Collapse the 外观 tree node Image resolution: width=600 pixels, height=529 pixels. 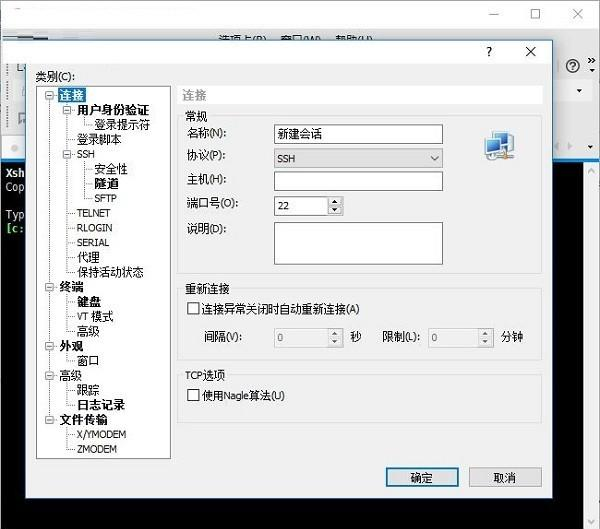49,346
